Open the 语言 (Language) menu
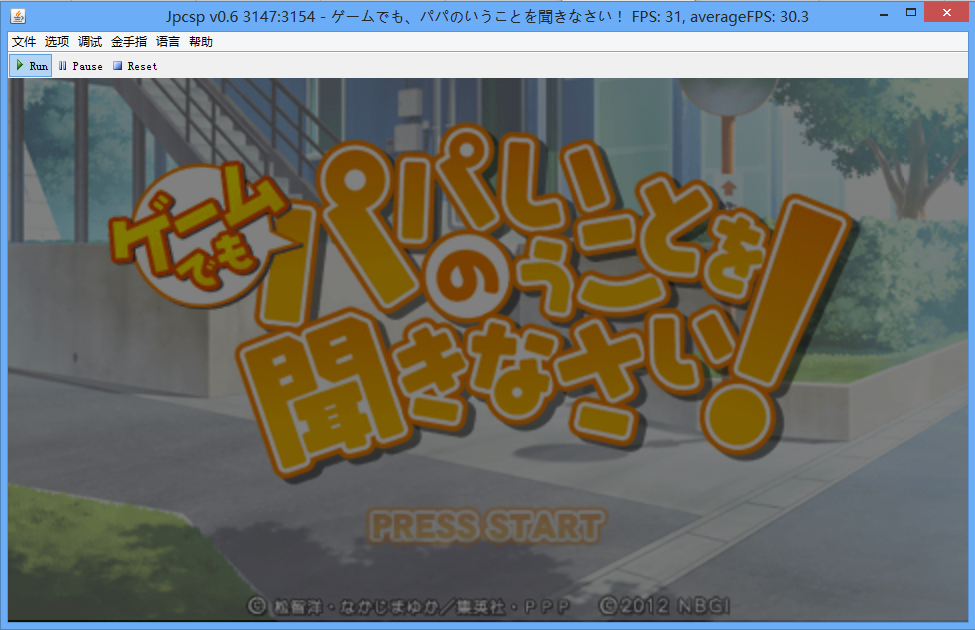Viewport: 975px width, 630px height. (x=168, y=42)
